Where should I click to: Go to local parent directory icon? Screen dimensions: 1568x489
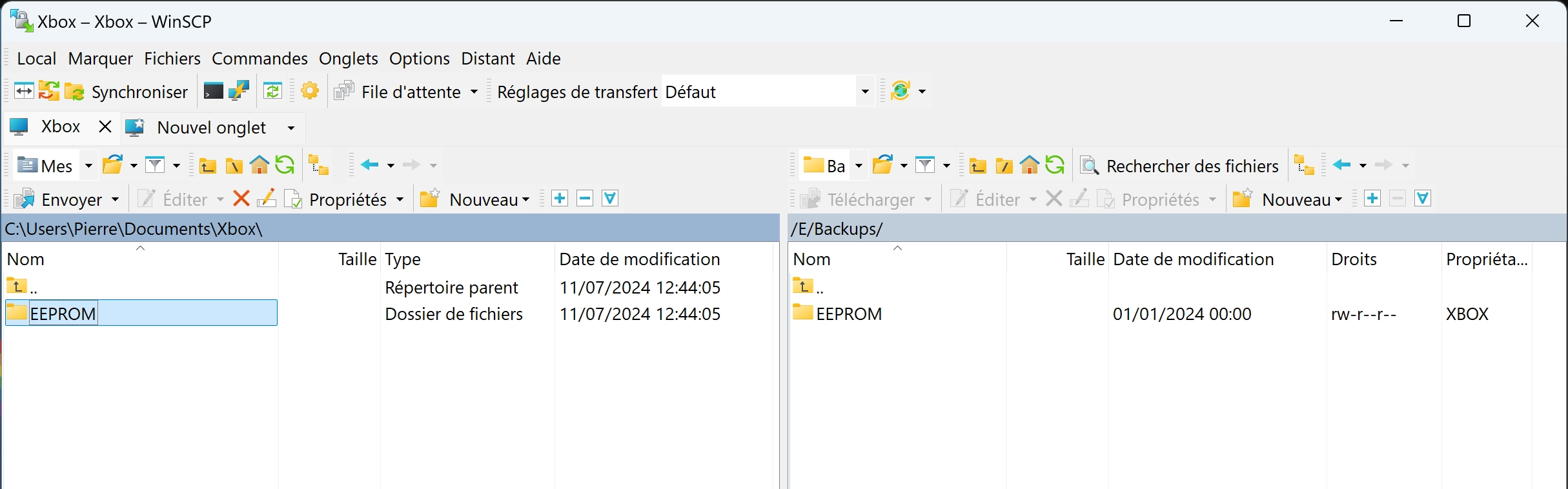208,166
